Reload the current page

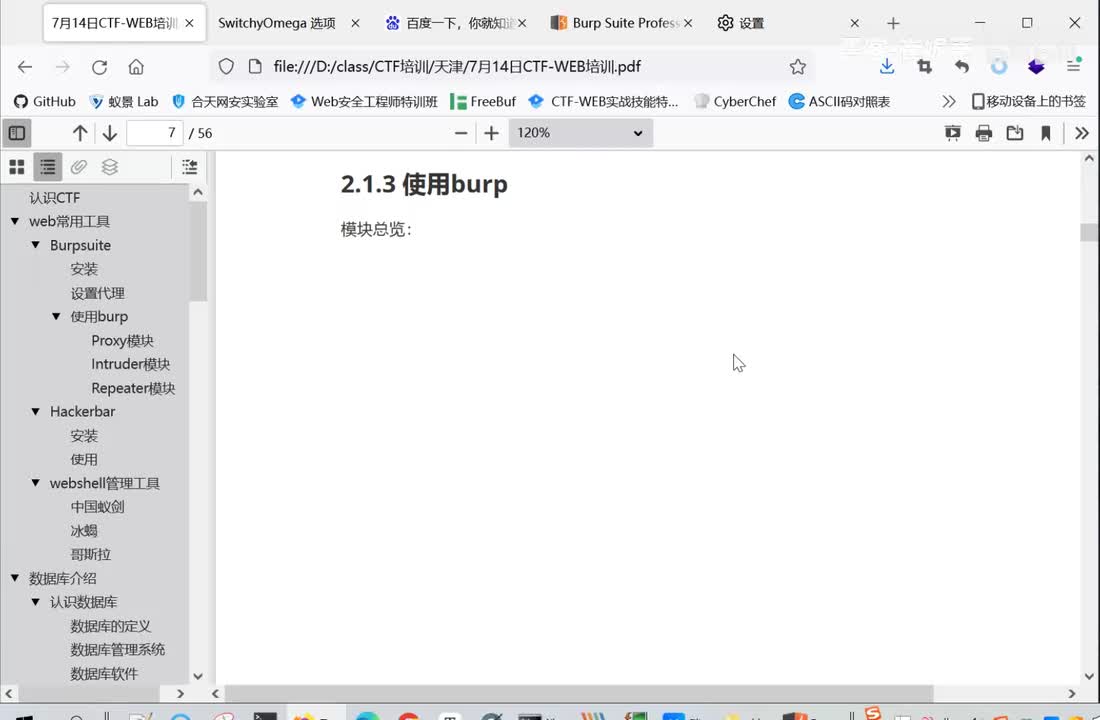(99, 67)
